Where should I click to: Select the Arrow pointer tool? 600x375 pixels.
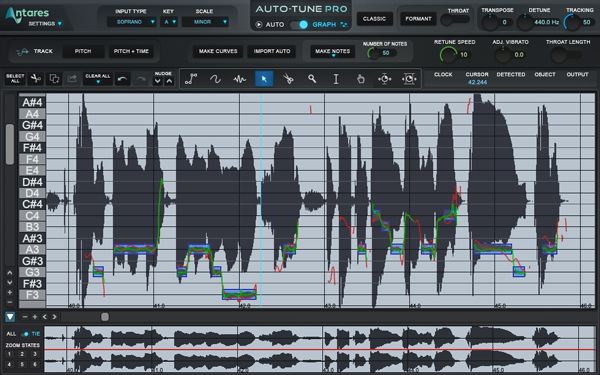click(x=264, y=79)
